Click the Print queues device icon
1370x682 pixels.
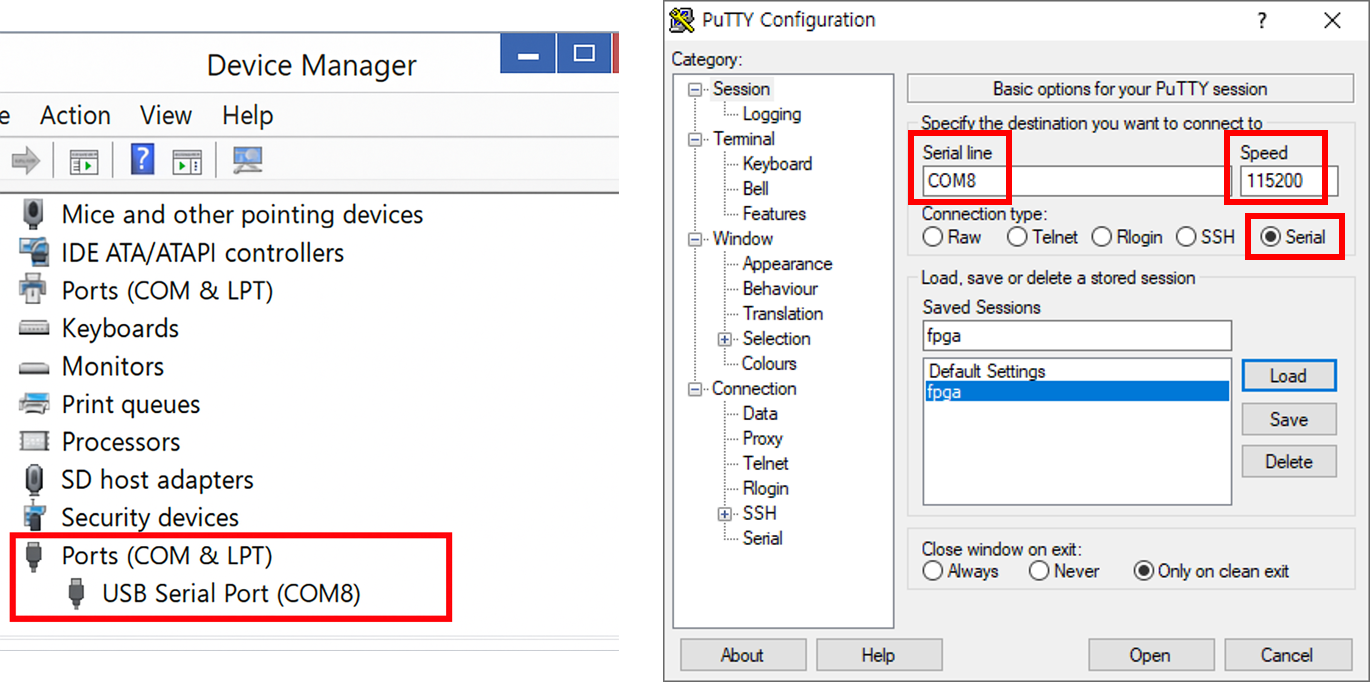point(34,404)
